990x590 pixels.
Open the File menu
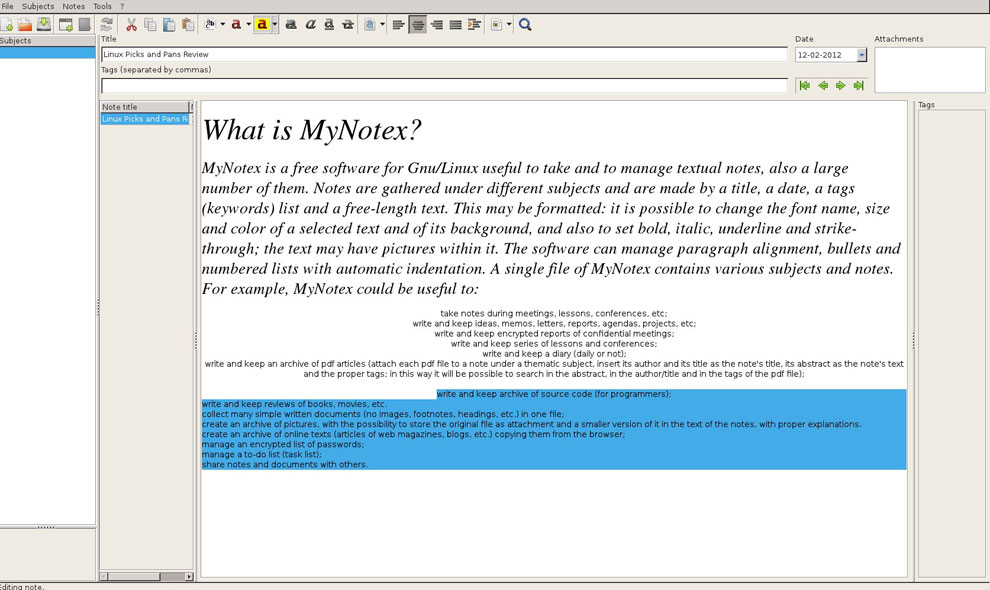pyautogui.click(x=8, y=6)
